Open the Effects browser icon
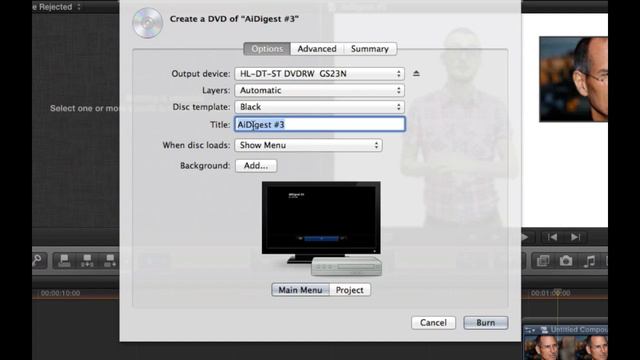The width and height of the screenshot is (640, 360). pyautogui.click(x=543, y=261)
